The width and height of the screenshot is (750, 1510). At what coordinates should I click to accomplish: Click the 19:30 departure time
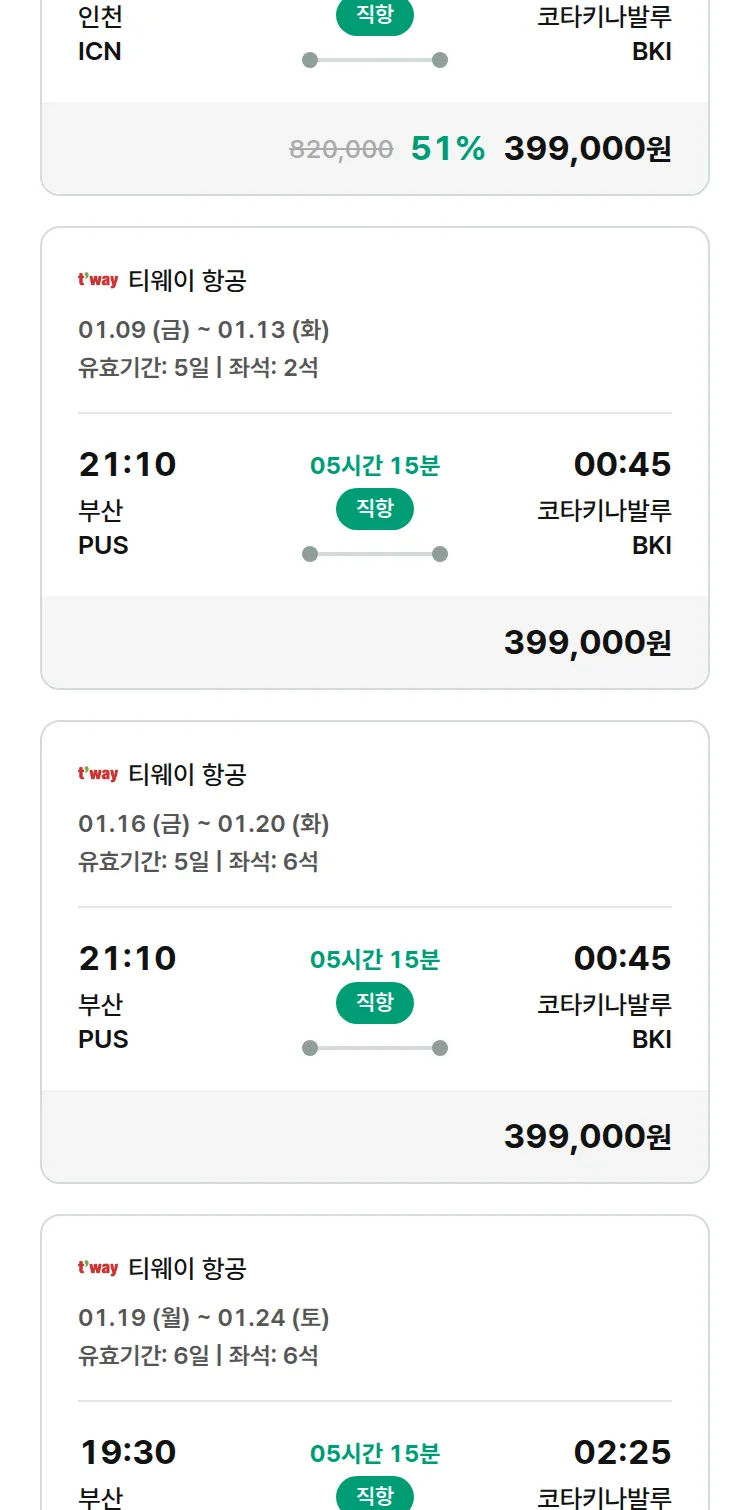pyautogui.click(x=127, y=1452)
